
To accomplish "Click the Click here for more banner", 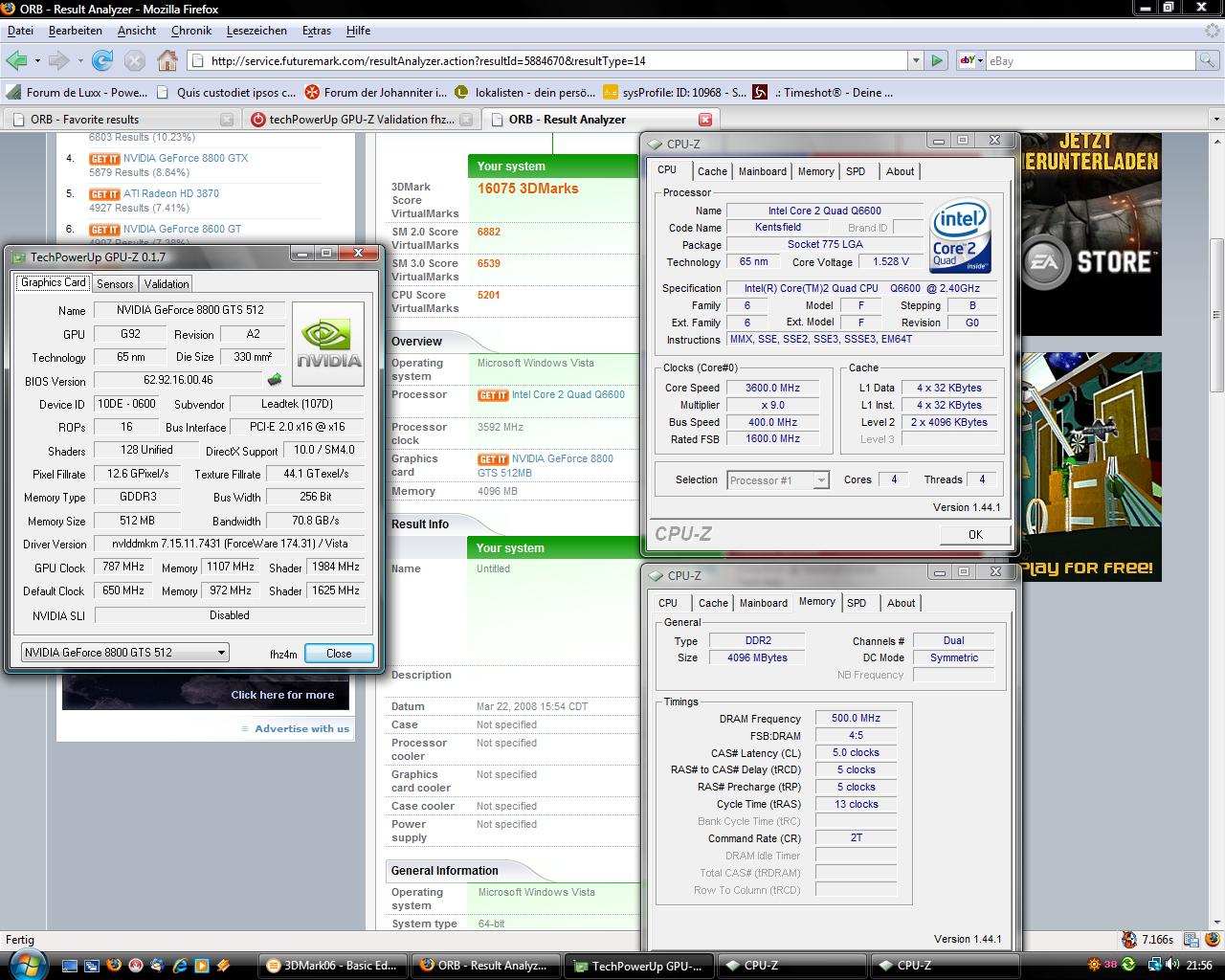I will (x=206, y=692).
